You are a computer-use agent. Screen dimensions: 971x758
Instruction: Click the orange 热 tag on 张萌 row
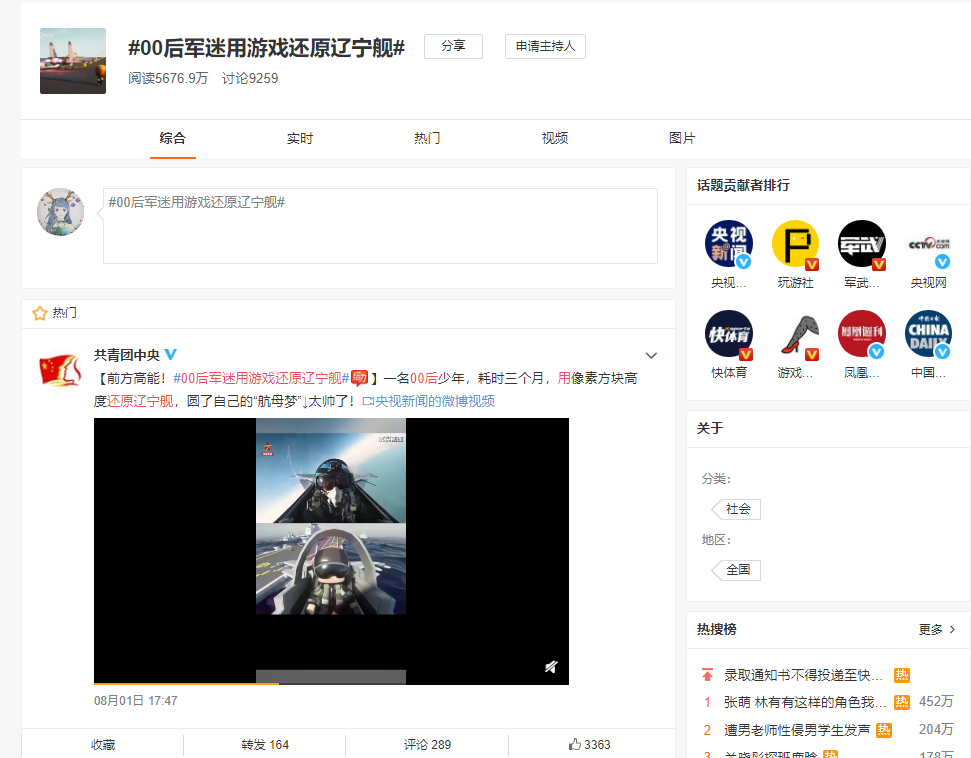[x=902, y=702]
